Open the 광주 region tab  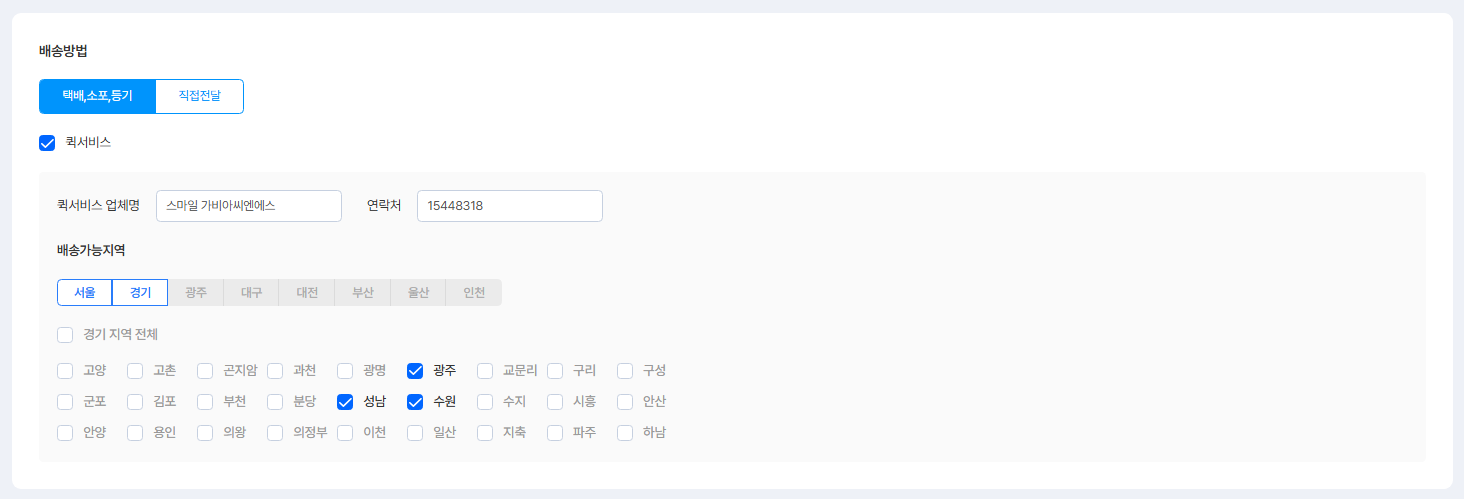point(196,293)
